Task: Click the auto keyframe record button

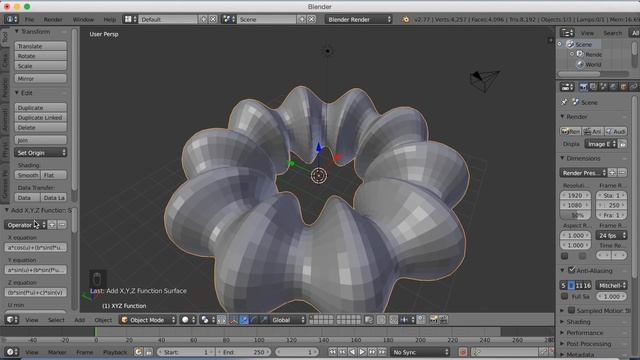Action: click(x=462, y=352)
